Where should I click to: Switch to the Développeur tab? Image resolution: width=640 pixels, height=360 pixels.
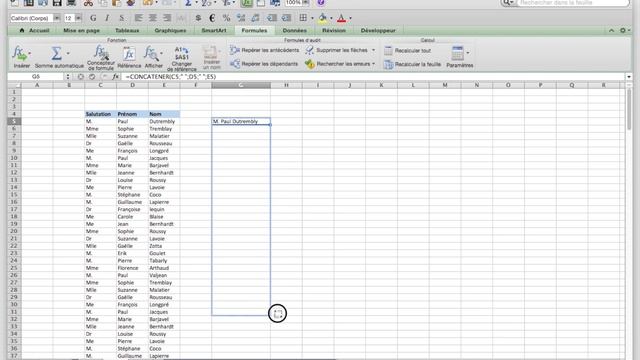click(x=378, y=31)
